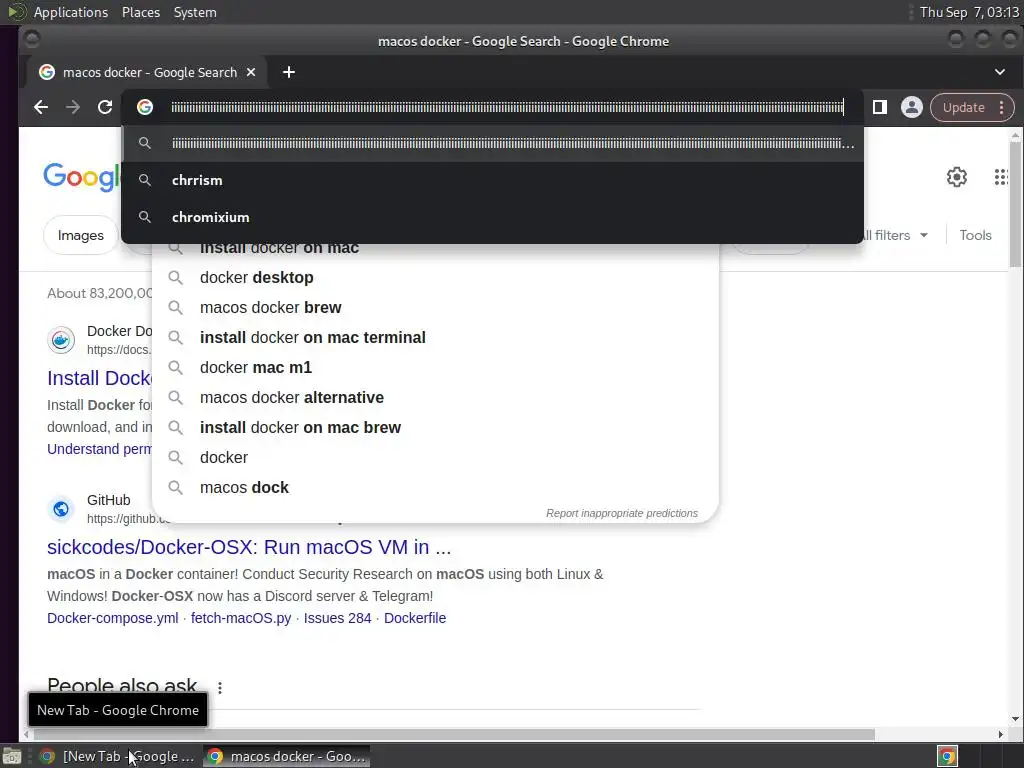
Task: Choose 'install docker on mac terminal' suggestion
Action: pyautogui.click(x=435, y=338)
